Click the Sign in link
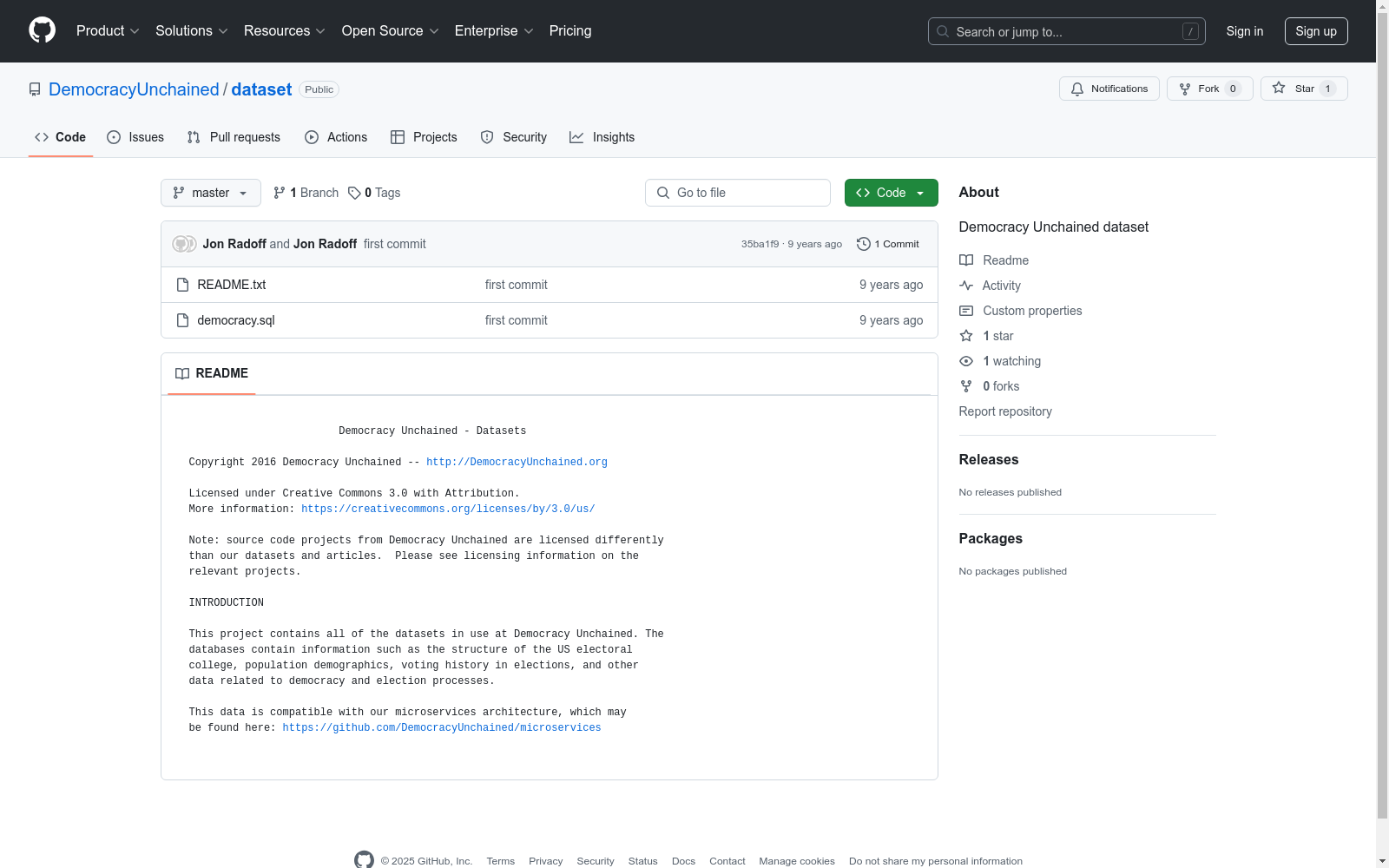Viewport: 1389px width, 868px height. pos(1245,31)
